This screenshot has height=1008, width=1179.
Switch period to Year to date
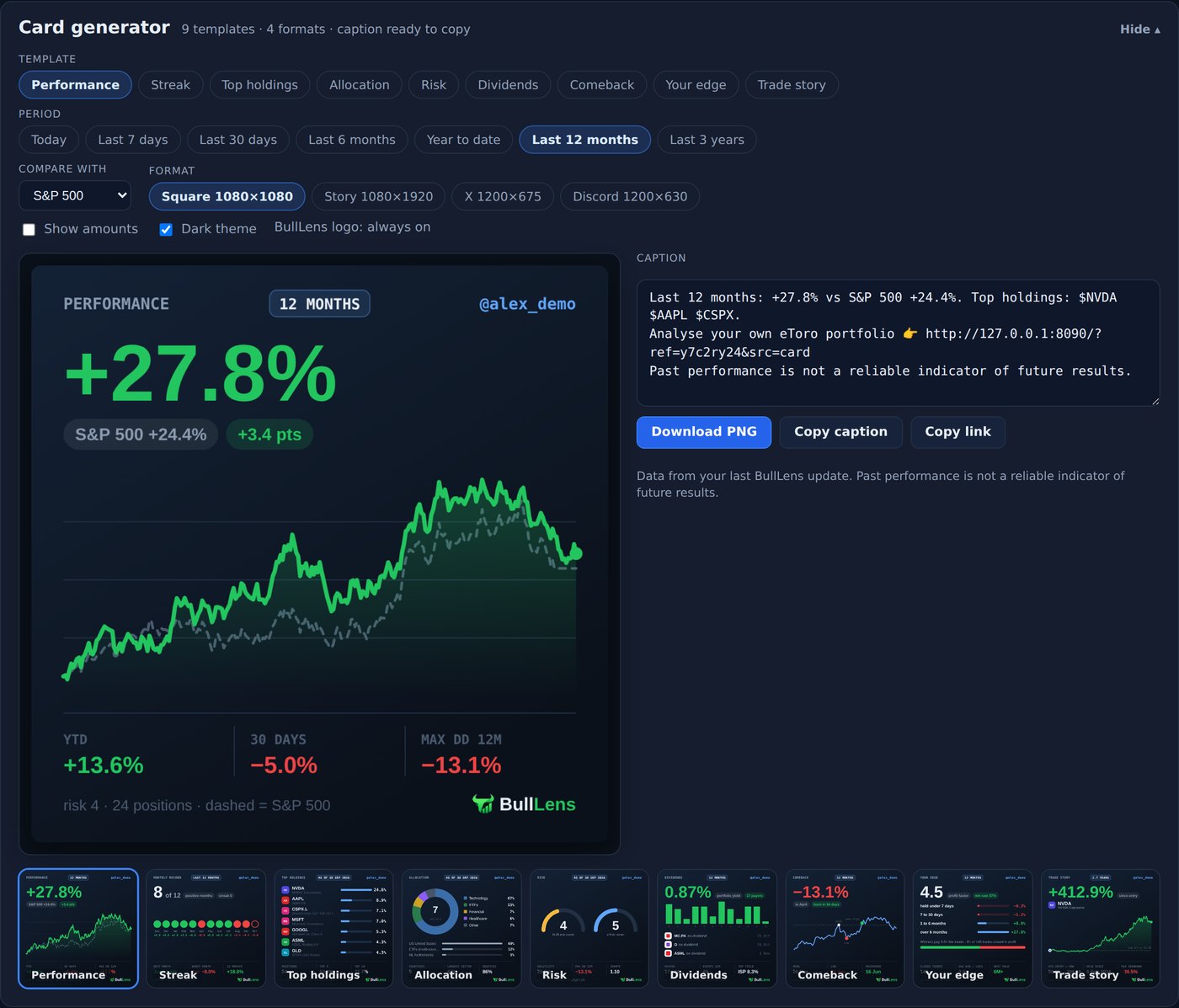(464, 140)
